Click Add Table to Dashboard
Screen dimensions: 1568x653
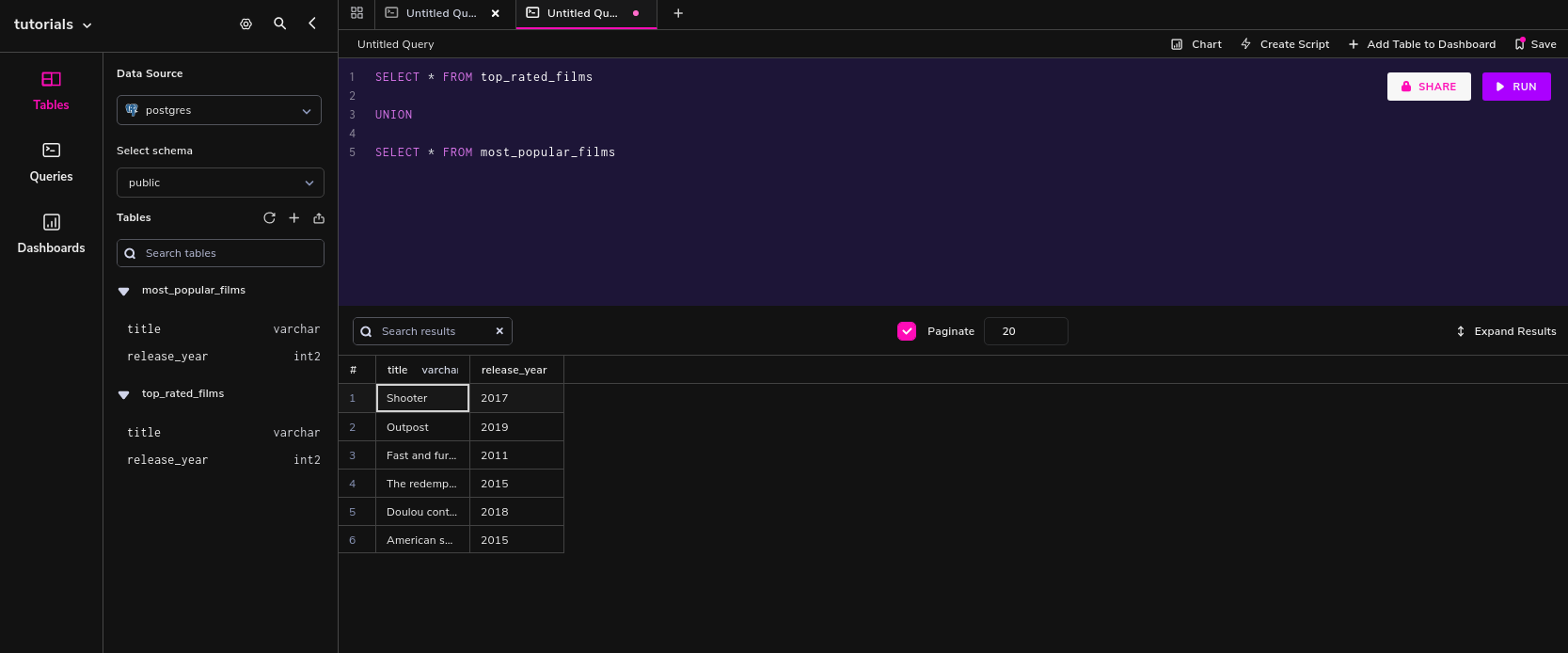tap(1422, 44)
